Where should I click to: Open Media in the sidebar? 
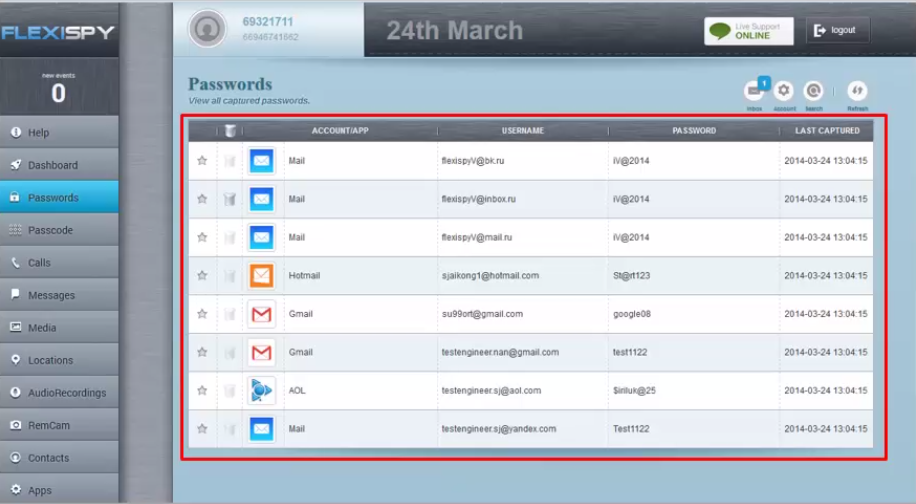[59, 328]
